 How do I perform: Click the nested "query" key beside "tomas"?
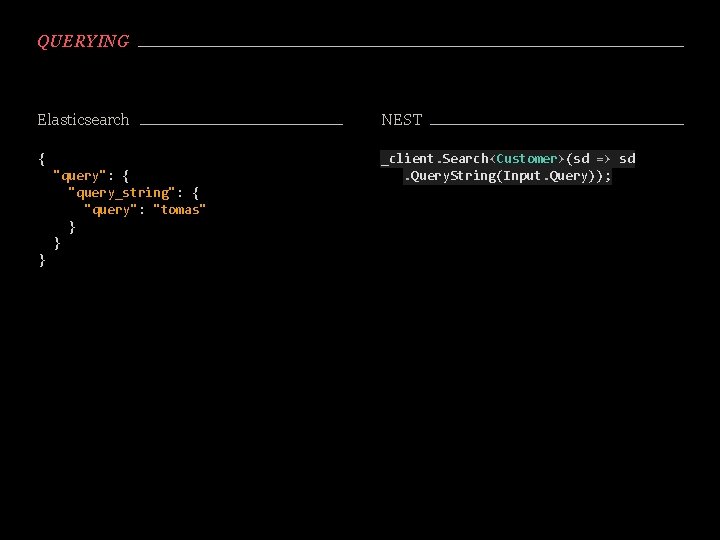point(112,209)
